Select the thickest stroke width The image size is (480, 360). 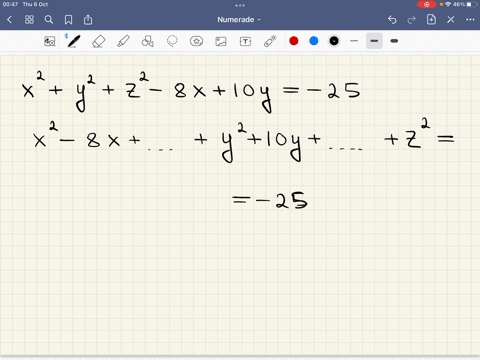click(394, 41)
